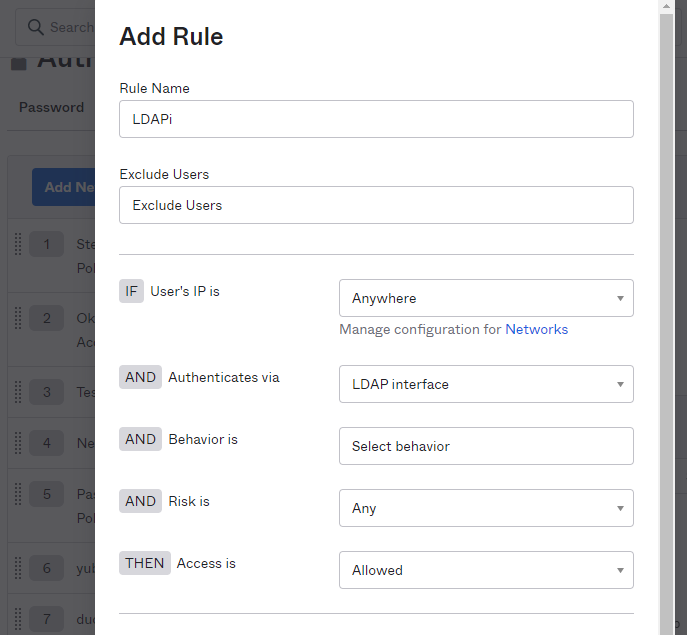Click the drag handle for rule 1
The width and height of the screenshot is (687, 635).
tap(17, 244)
